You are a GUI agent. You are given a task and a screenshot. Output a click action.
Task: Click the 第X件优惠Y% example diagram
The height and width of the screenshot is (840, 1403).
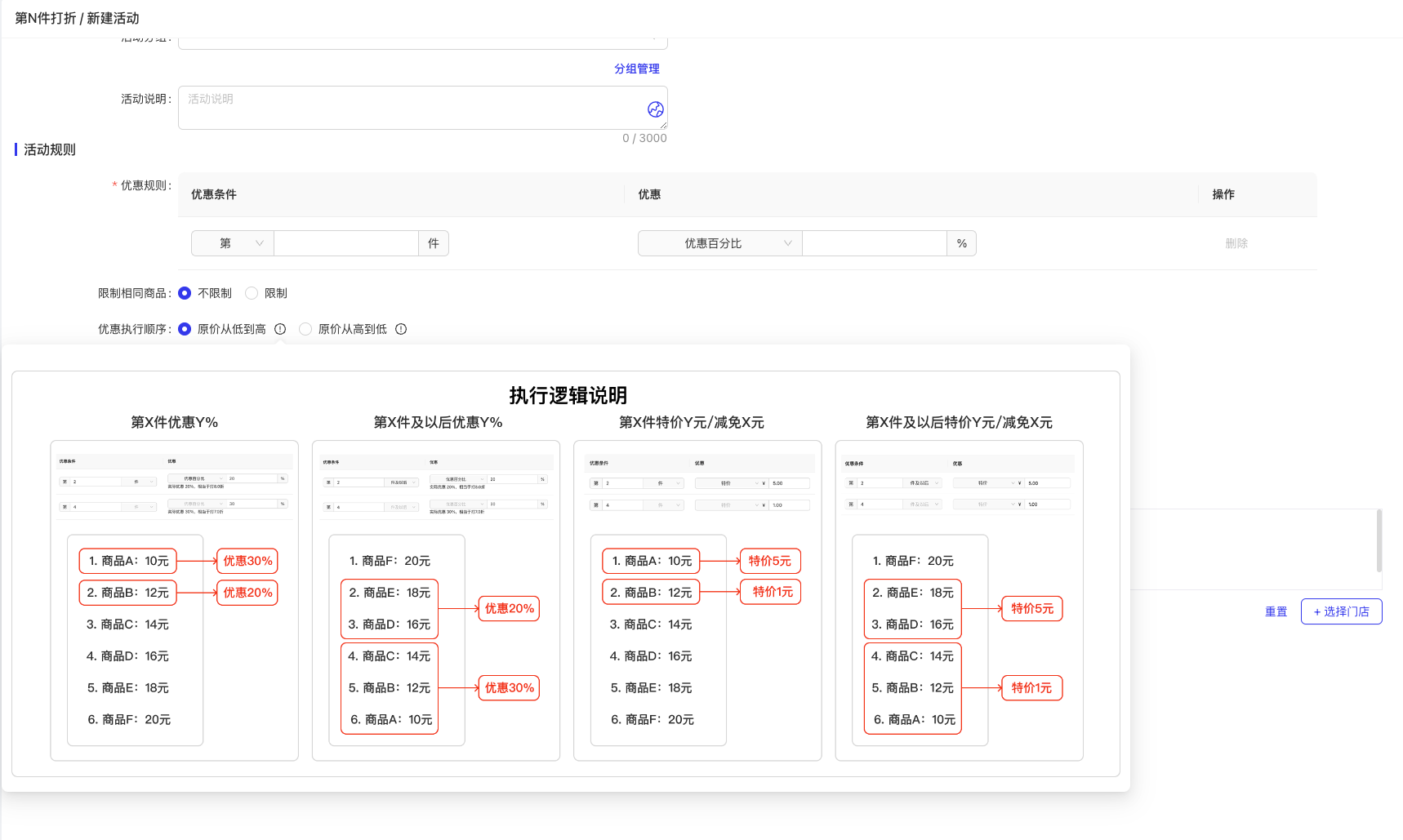[174, 600]
